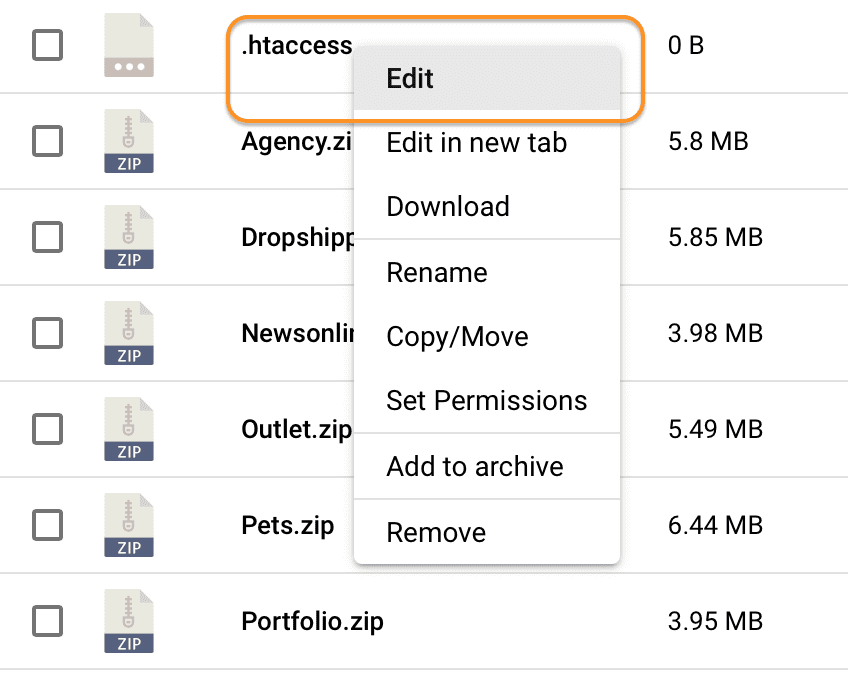The image size is (848, 680).
Task: Check the box beside Portfolio.zip
Action: tap(47, 621)
